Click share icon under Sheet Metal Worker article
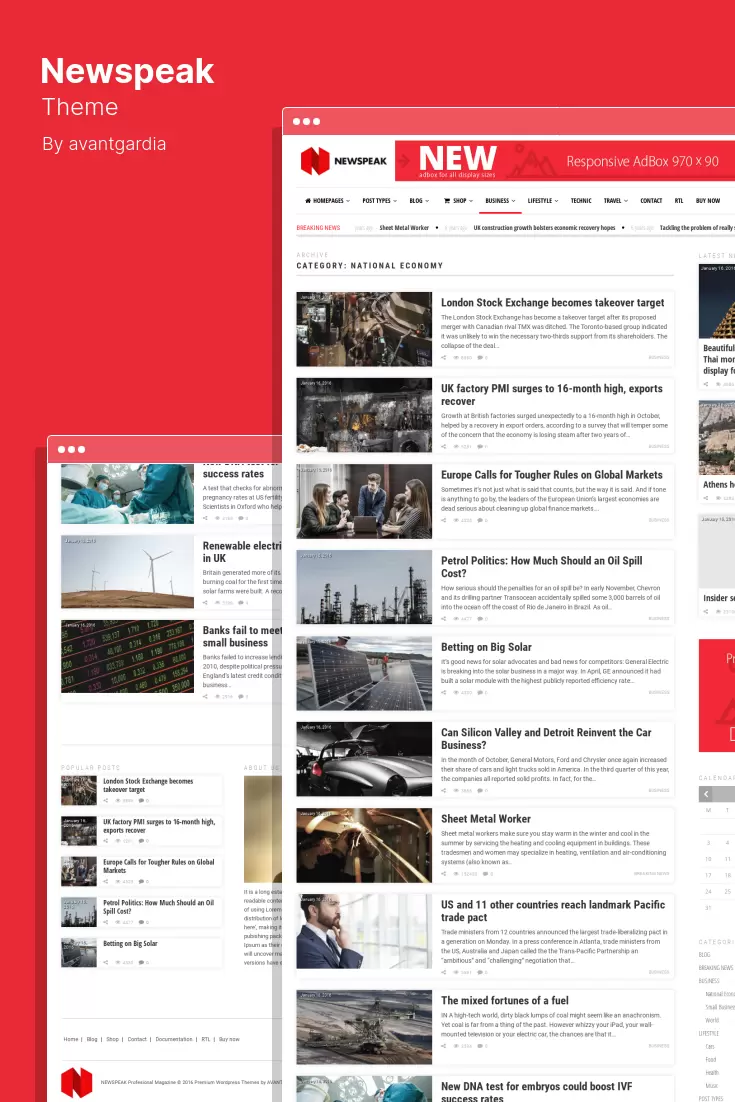 (x=443, y=874)
